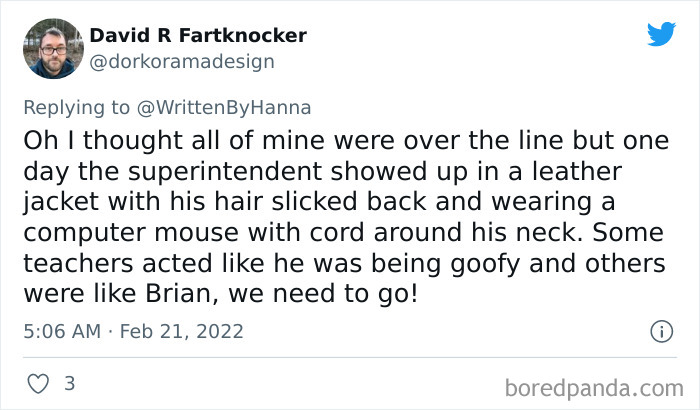Open the tweet info circle icon
Screen dimensions: 700x410
(660, 330)
